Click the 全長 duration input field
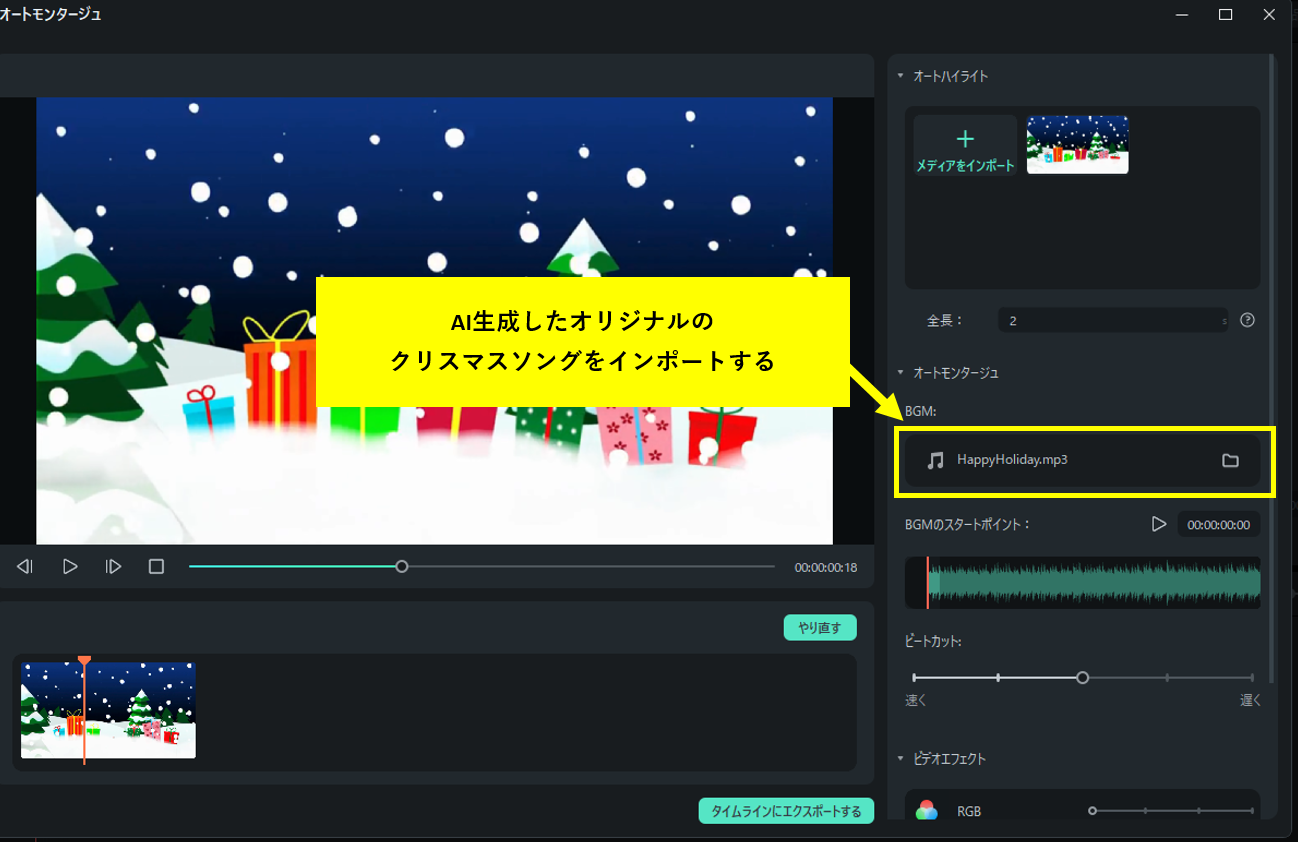The height and width of the screenshot is (842, 1298). (x=1110, y=320)
